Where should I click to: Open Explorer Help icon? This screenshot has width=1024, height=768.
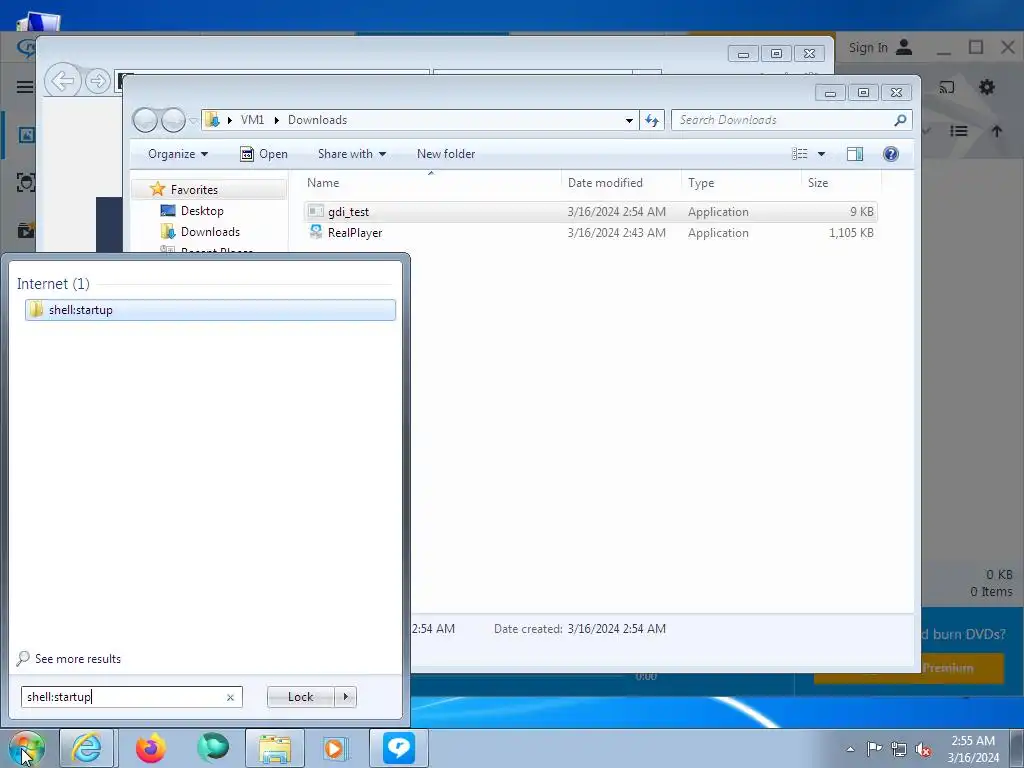point(890,153)
